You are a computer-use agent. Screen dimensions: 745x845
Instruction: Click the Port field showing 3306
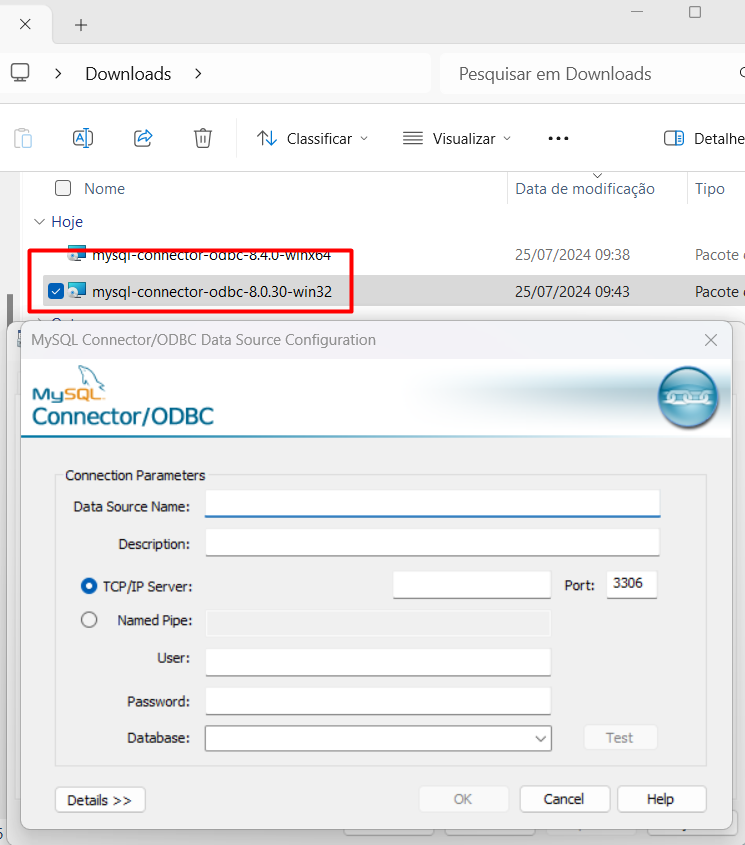tap(631, 585)
